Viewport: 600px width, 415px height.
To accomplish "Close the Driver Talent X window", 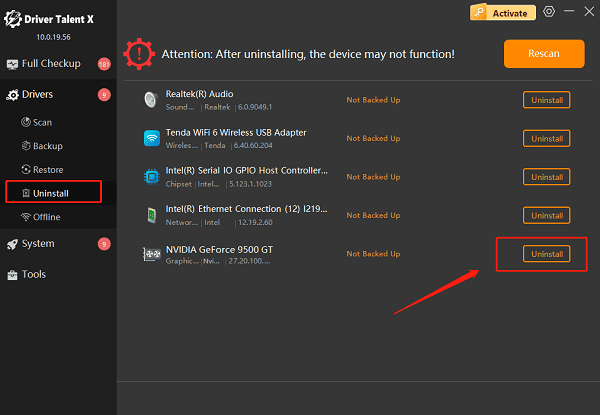I will coord(589,11).
